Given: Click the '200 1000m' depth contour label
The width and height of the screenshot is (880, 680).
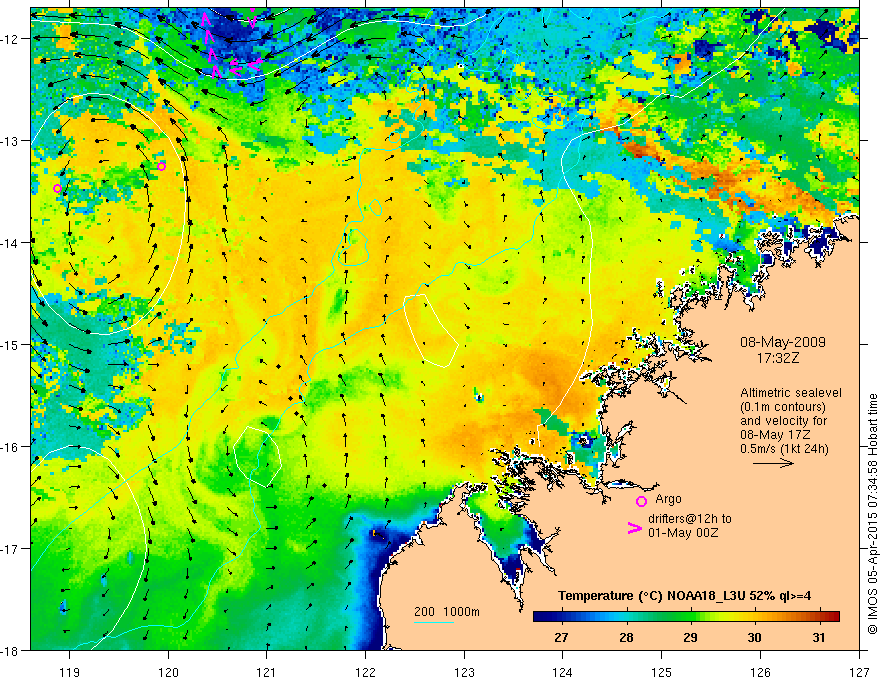Looking at the screenshot, I should pos(447,612).
